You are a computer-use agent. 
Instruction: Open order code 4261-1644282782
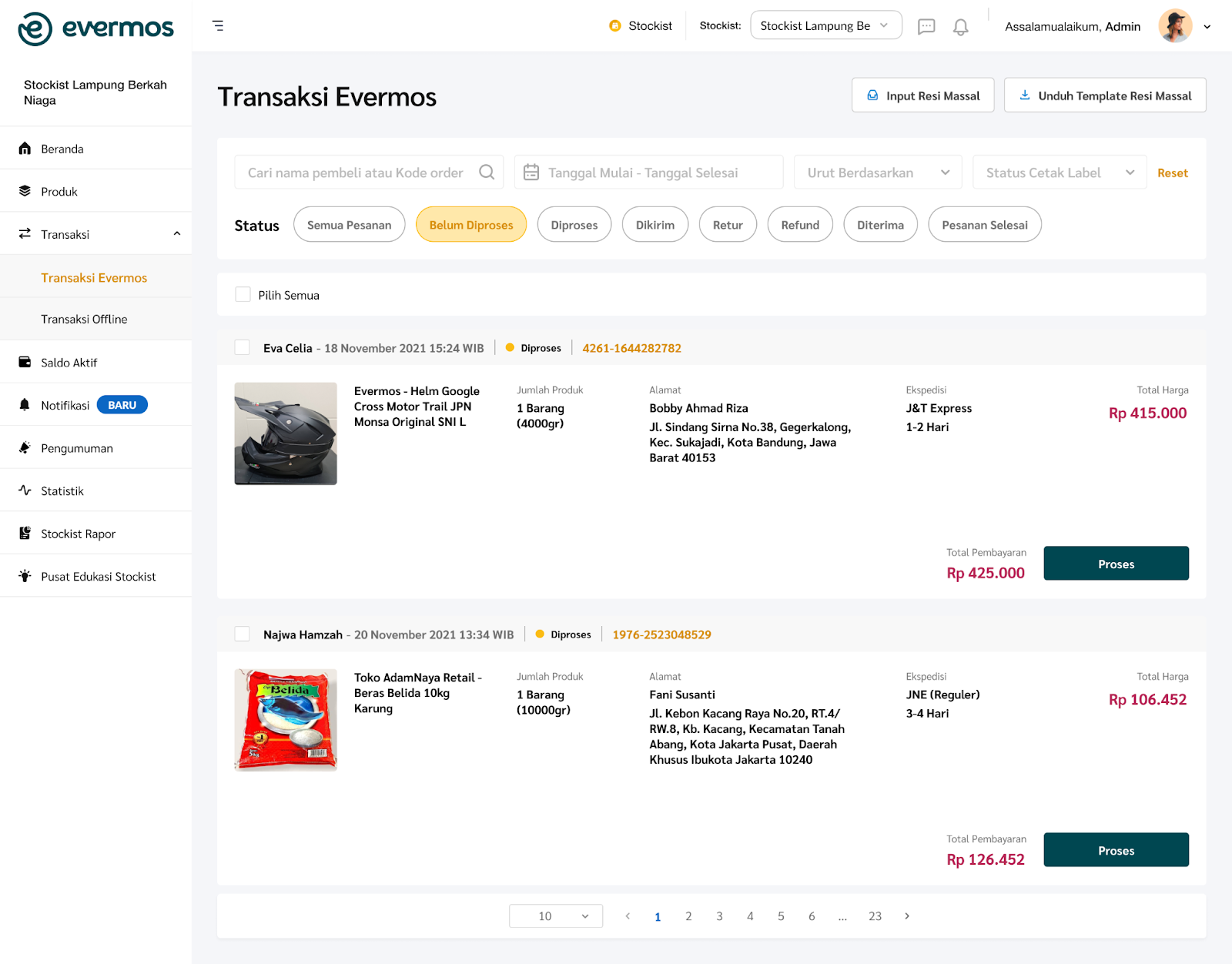[631, 347]
